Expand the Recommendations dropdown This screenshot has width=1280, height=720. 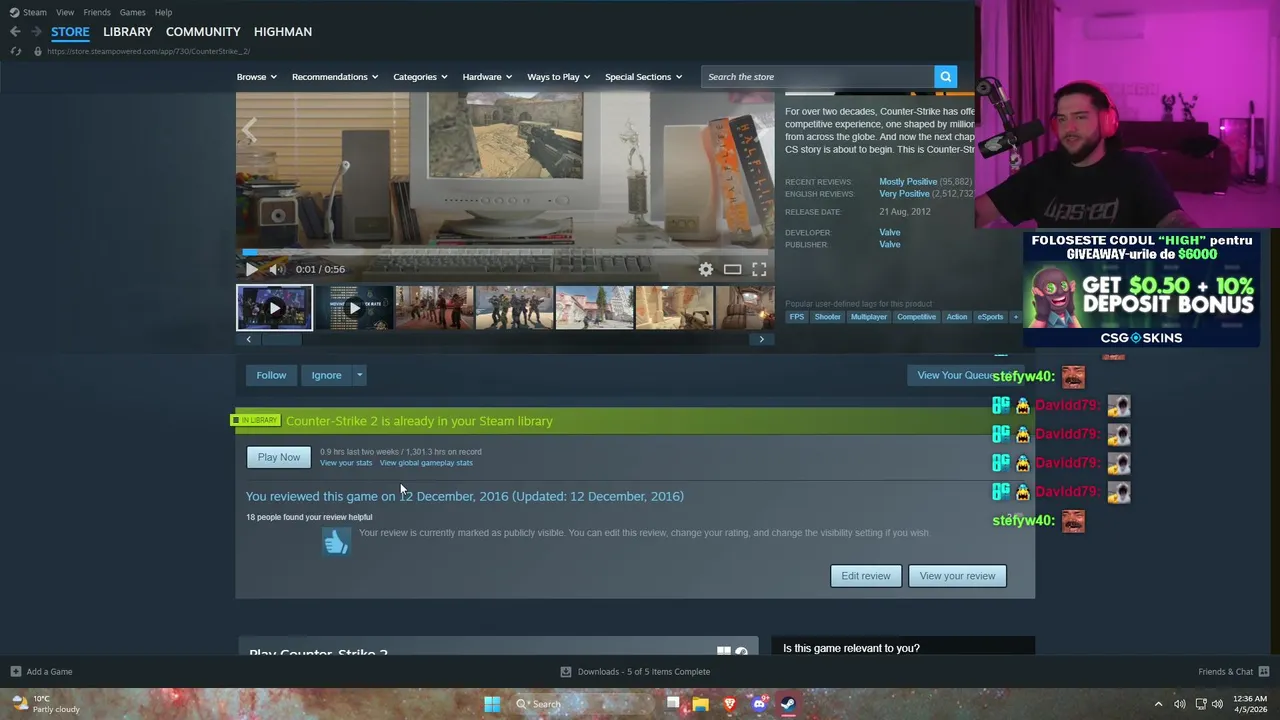pos(335,77)
